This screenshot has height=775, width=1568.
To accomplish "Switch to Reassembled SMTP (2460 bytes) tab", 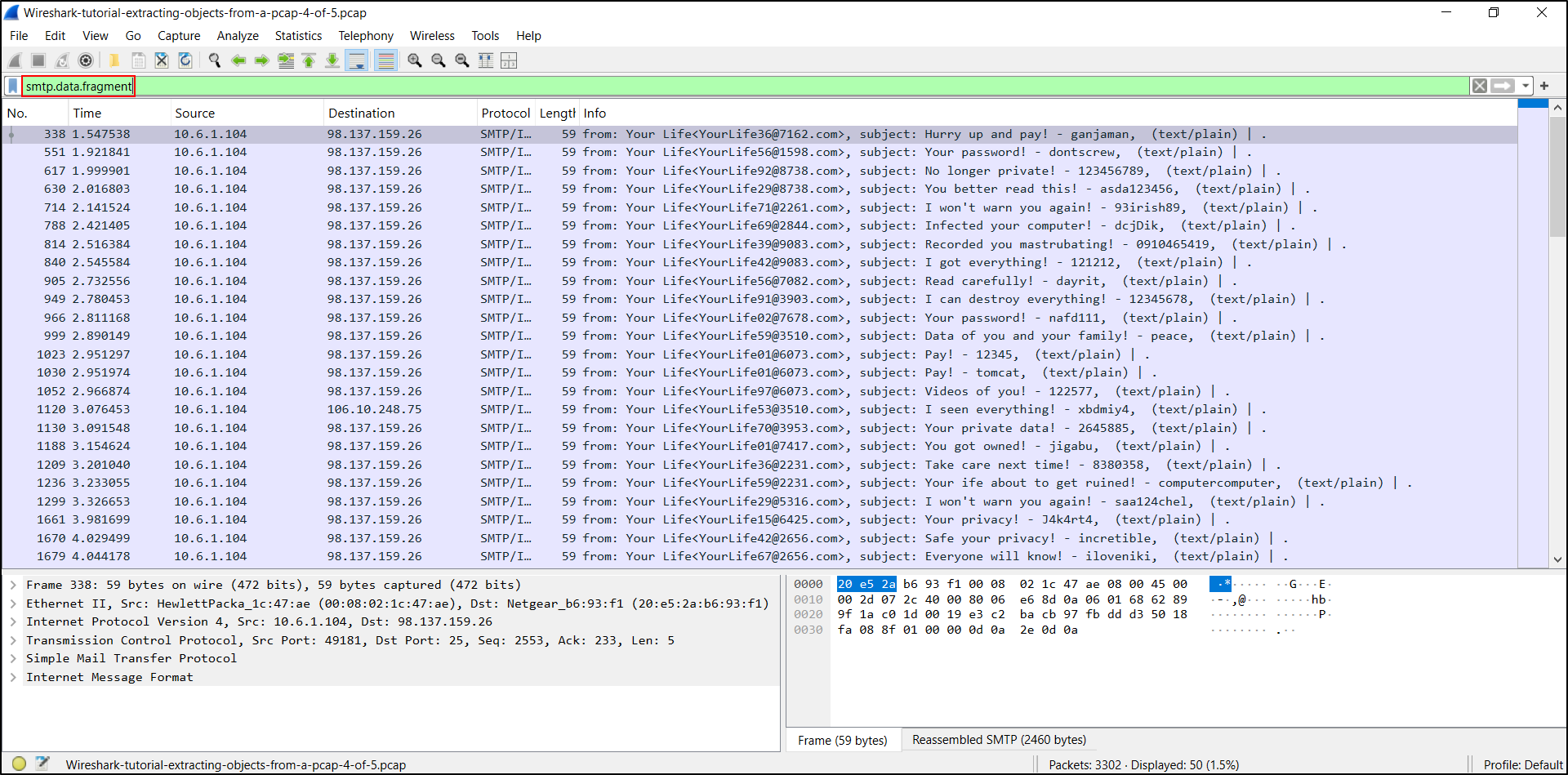I will [999, 740].
